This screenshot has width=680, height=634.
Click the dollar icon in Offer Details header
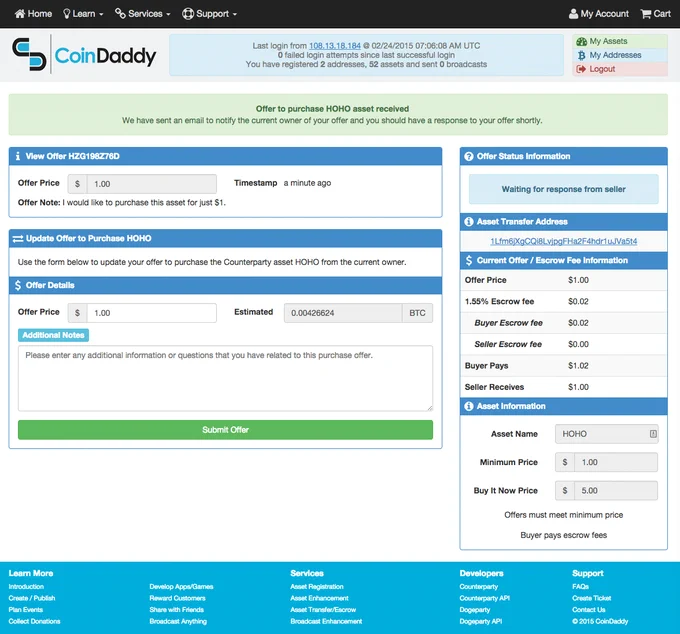coord(18,285)
